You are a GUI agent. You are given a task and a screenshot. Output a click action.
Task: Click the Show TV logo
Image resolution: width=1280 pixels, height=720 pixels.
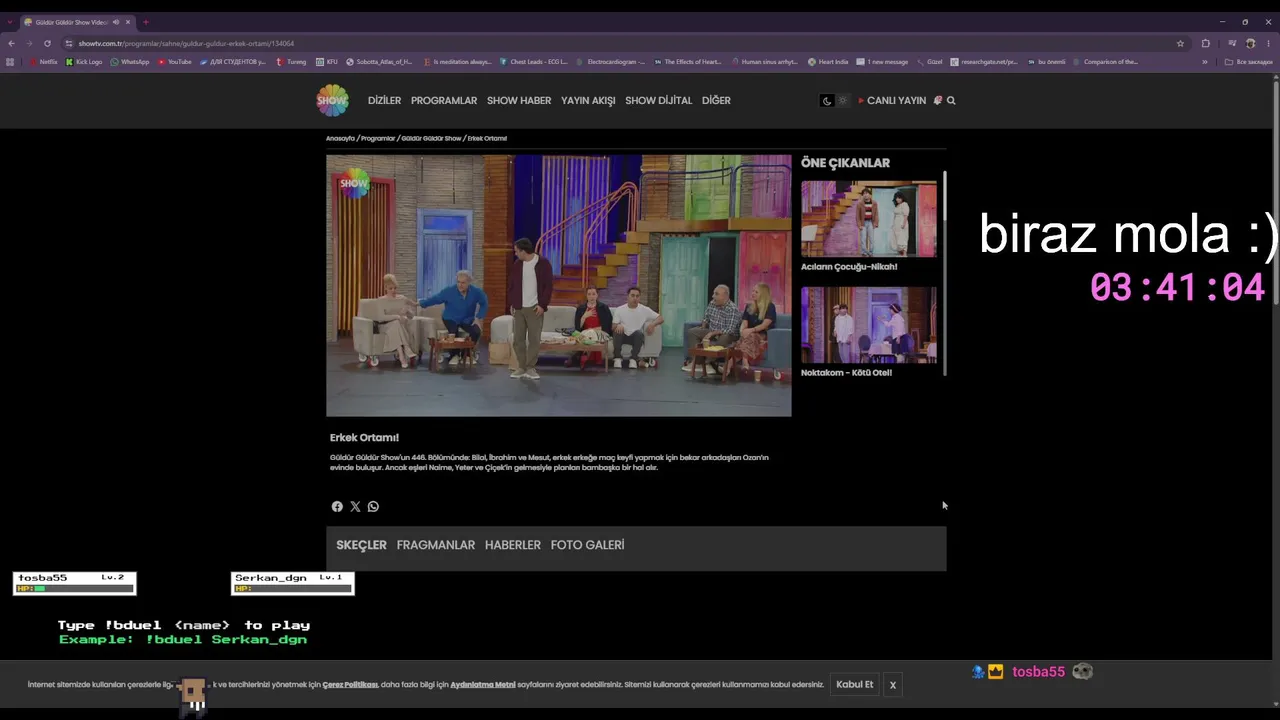coord(332,100)
